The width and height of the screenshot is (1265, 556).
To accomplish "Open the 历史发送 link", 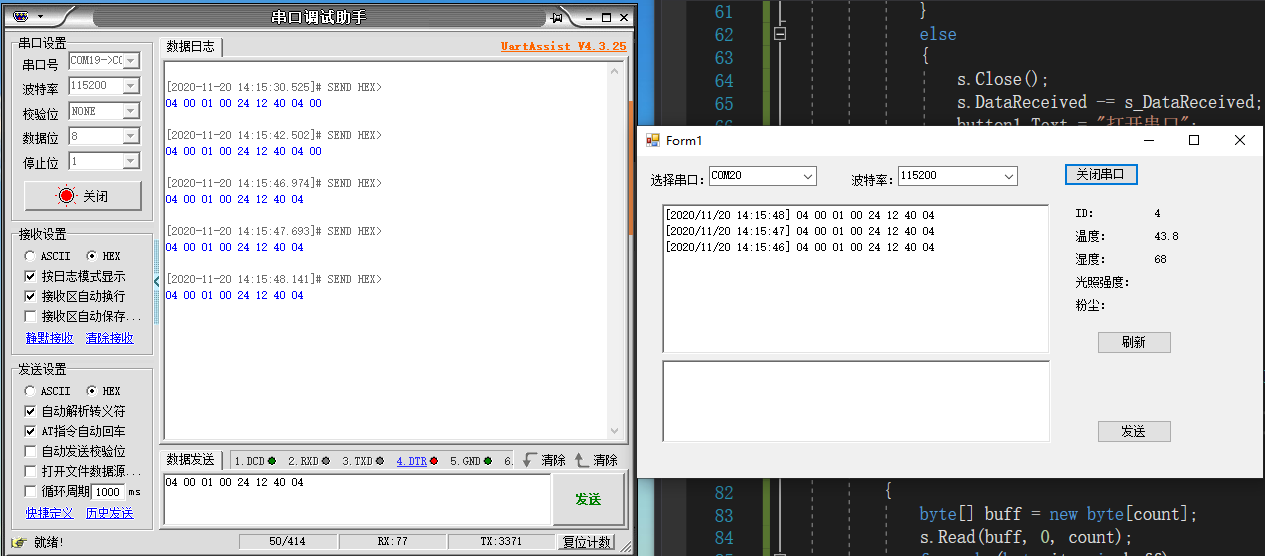I will (x=109, y=513).
